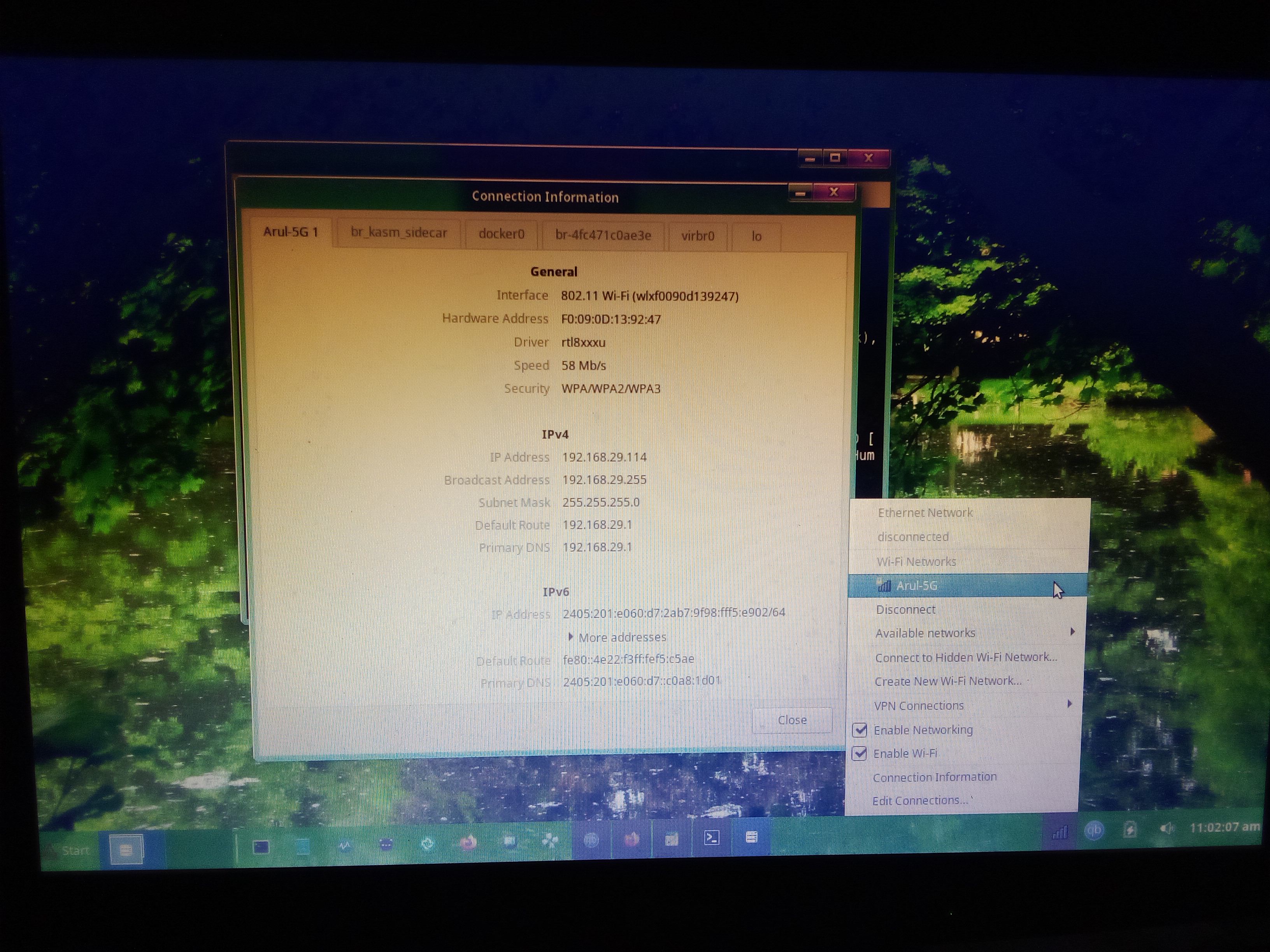Screen dimensions: 1270x952
Task: Click the speed value 58 Mb/s
Action: [583, 366]
